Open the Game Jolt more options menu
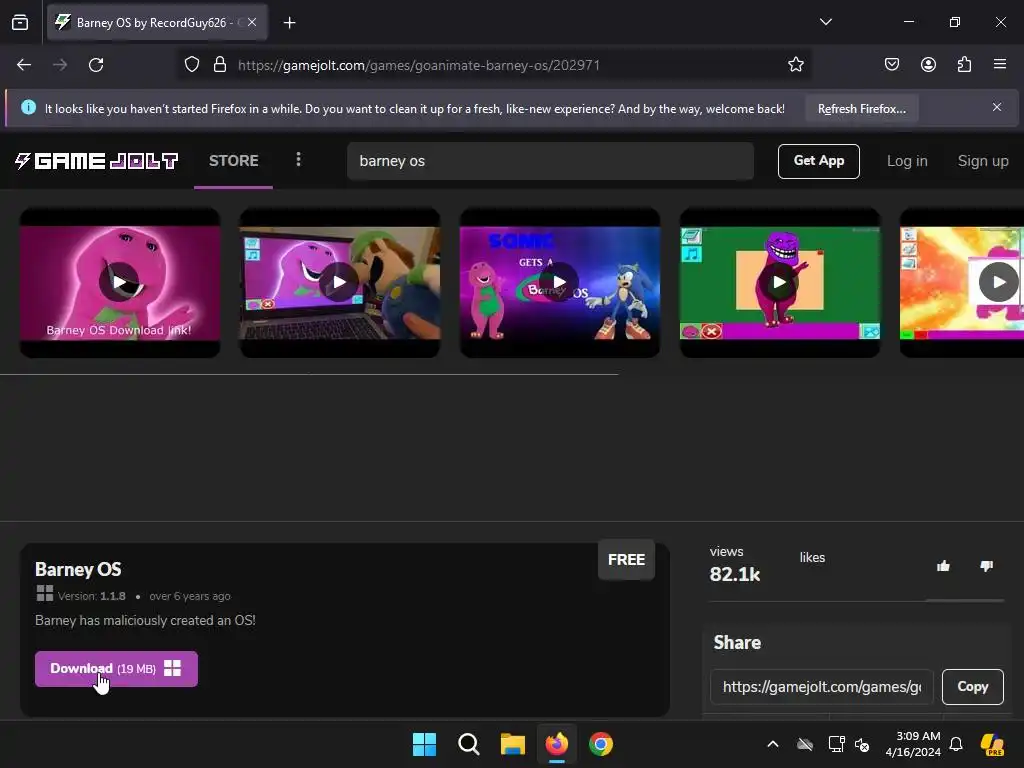The width and height of the screenshot is (1024, 768). pyautogui.click(x=298, y=160)
